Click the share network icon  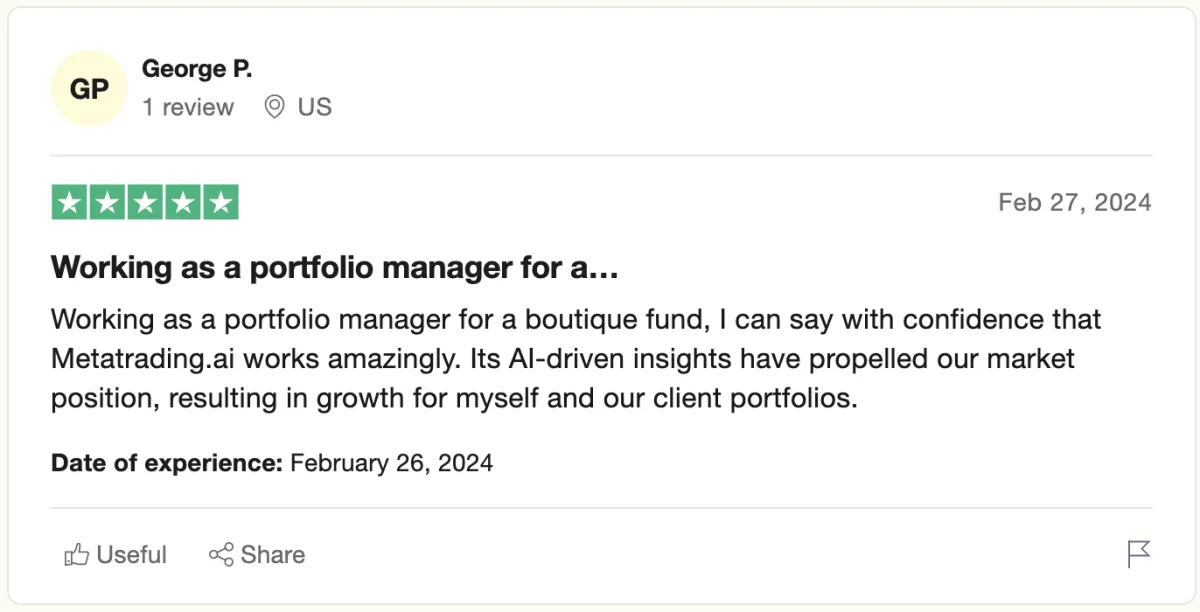[x=221, y=555]
